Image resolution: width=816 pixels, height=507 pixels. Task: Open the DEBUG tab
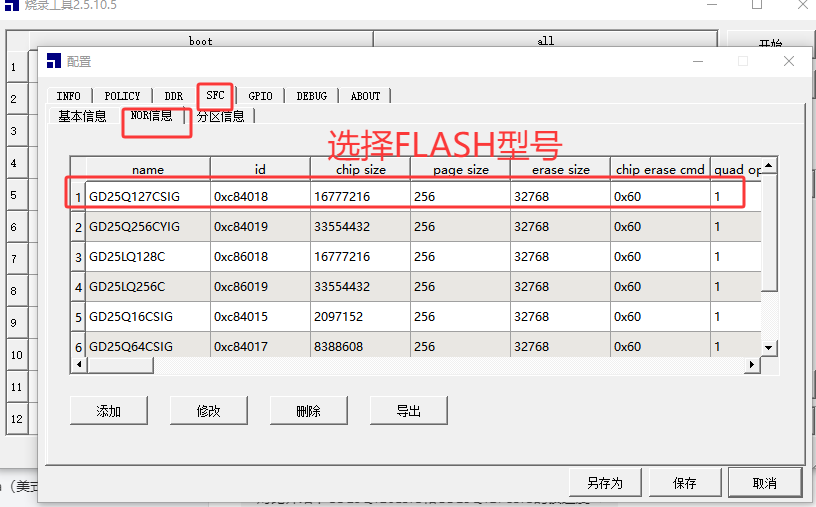pyautogui.click(x=312, y=96)
